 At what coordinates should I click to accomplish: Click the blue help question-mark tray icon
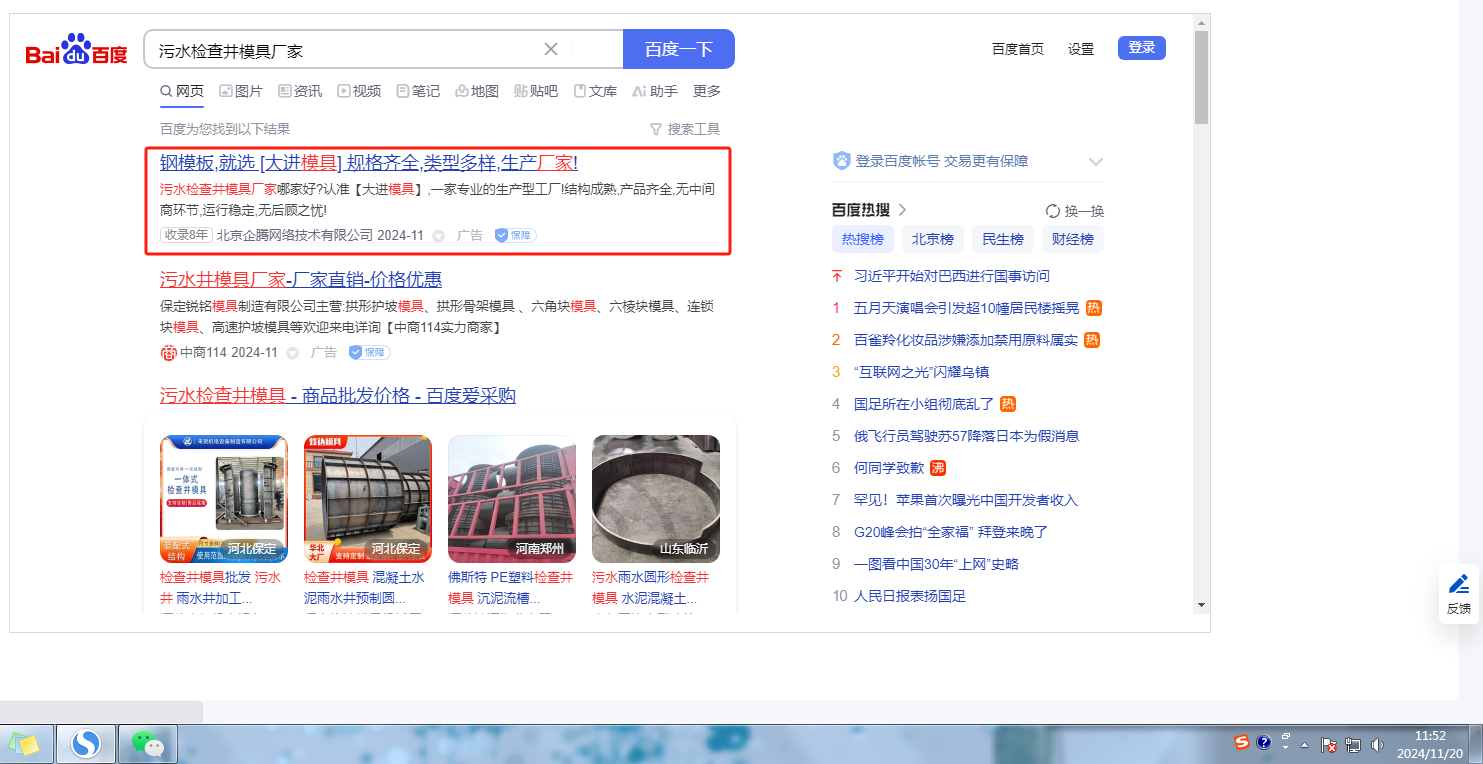click(x=1264, y=743)
